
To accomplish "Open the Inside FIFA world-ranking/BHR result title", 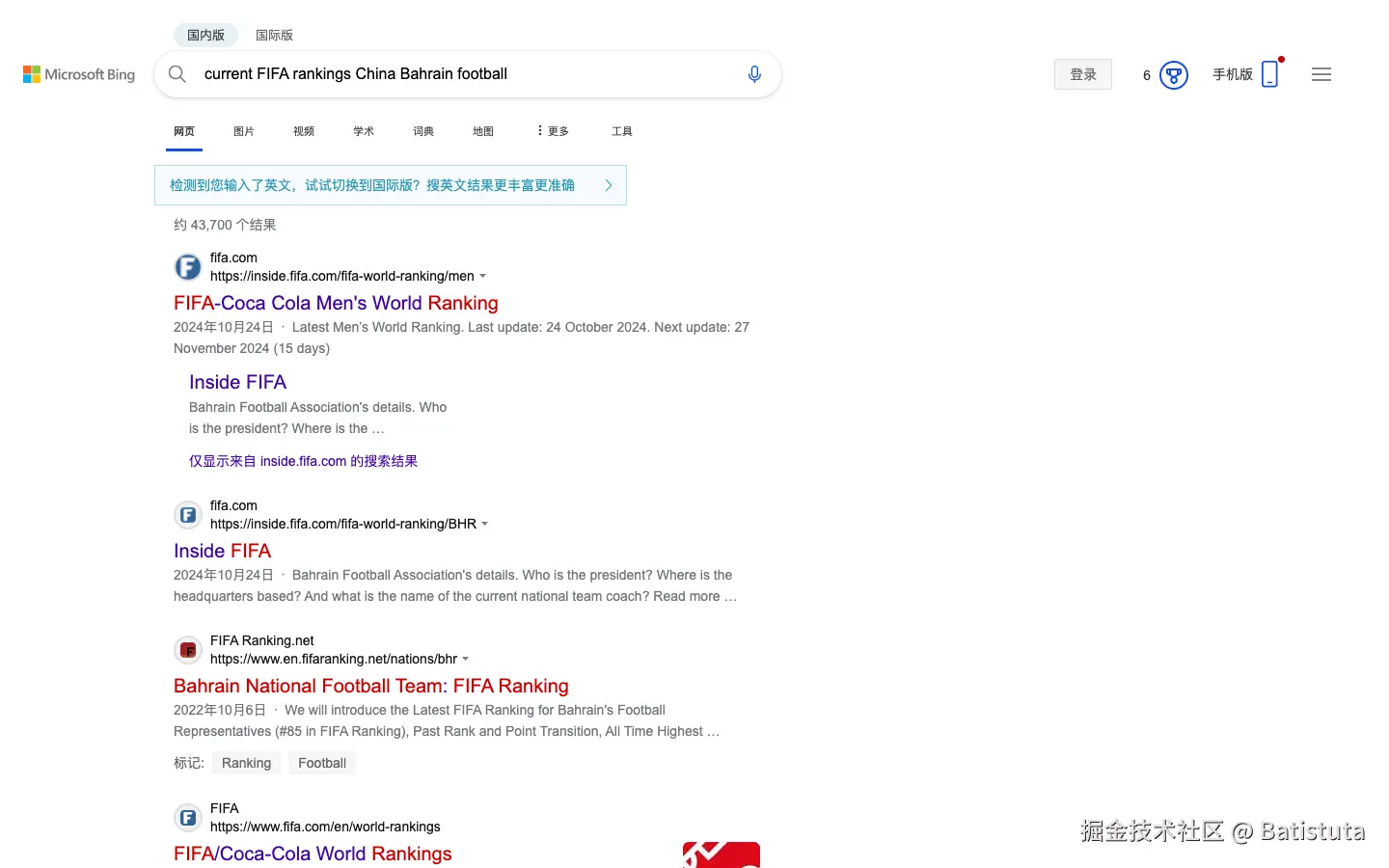I will click(x=222, y=551).
